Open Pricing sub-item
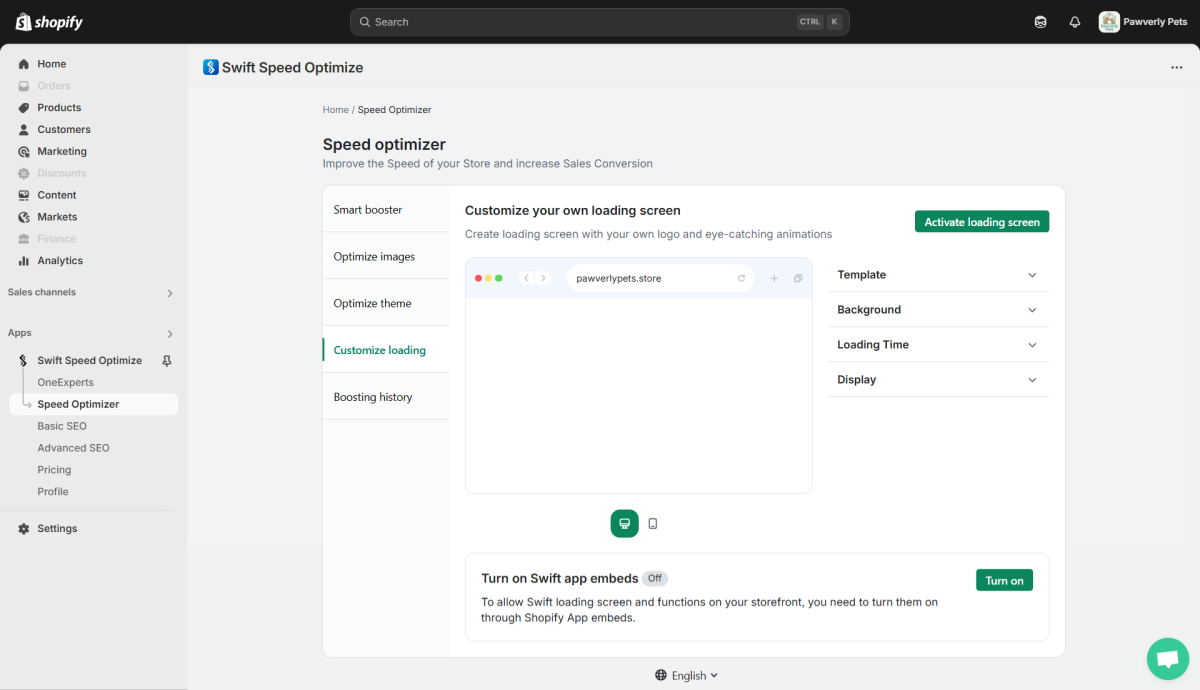 click(54, 470)
